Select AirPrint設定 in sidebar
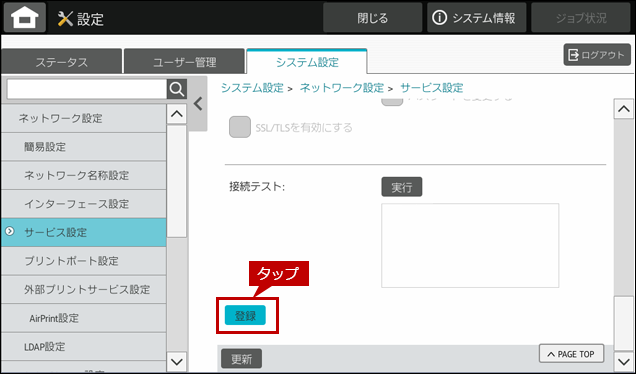Viewport: 636px width, 374px height. (x=84, y=318)
